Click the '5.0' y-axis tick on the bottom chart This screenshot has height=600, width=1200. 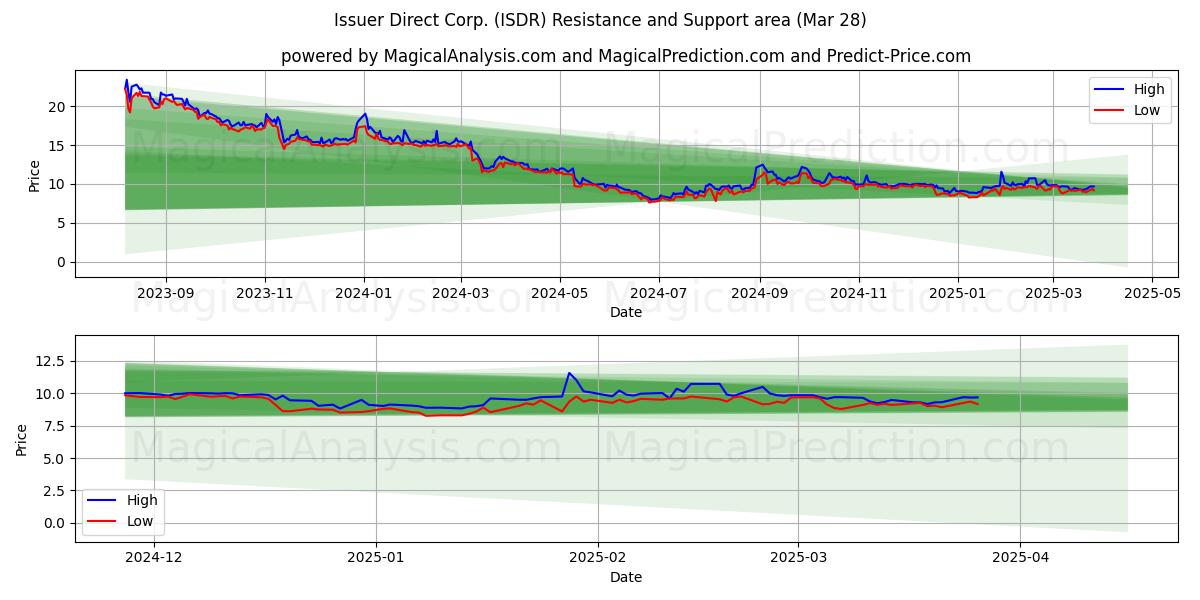click(x=56, y=459)
